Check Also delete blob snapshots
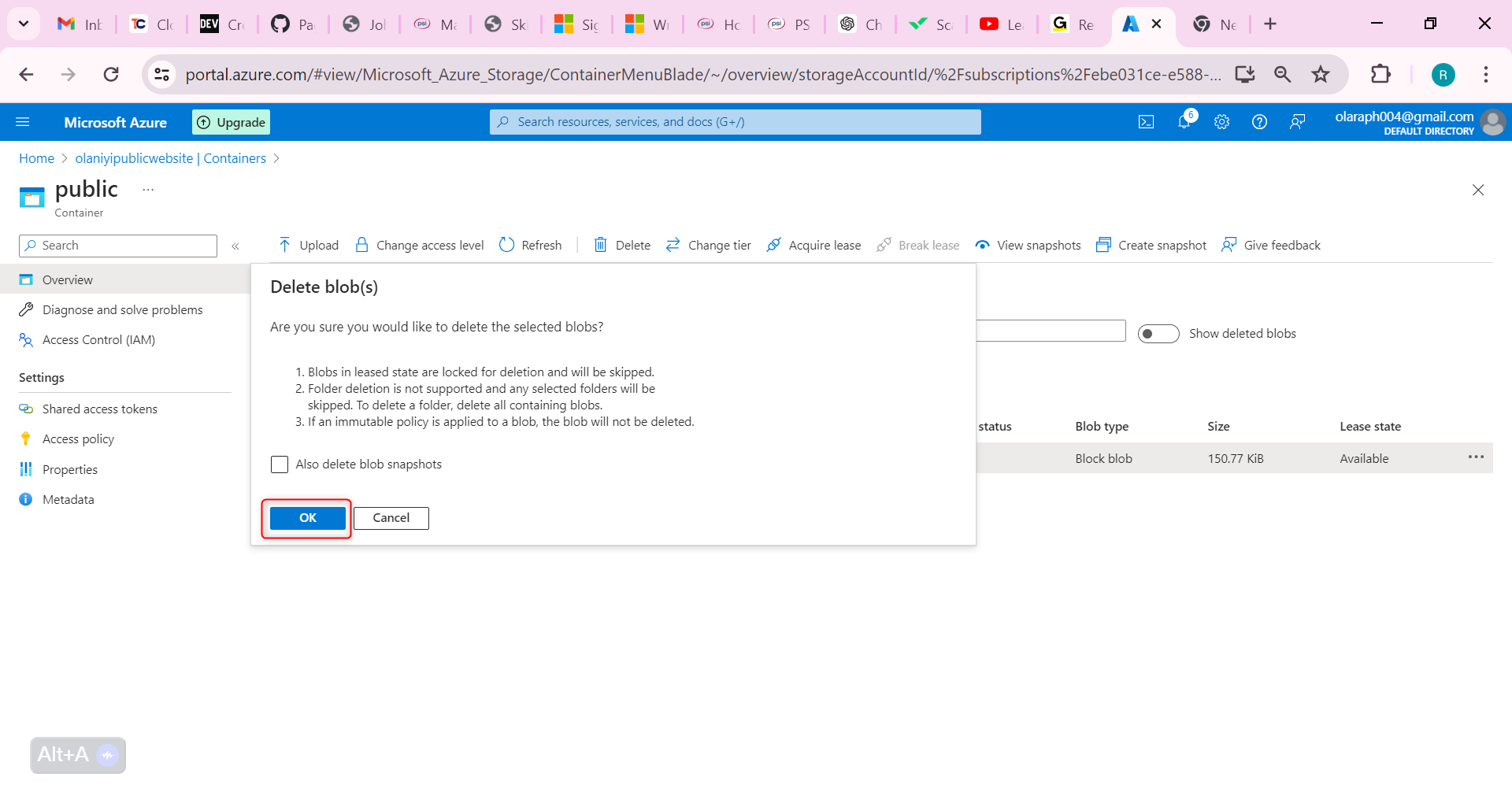The width and height of the screenshot is (1512, 803). (x=280, y=464)
